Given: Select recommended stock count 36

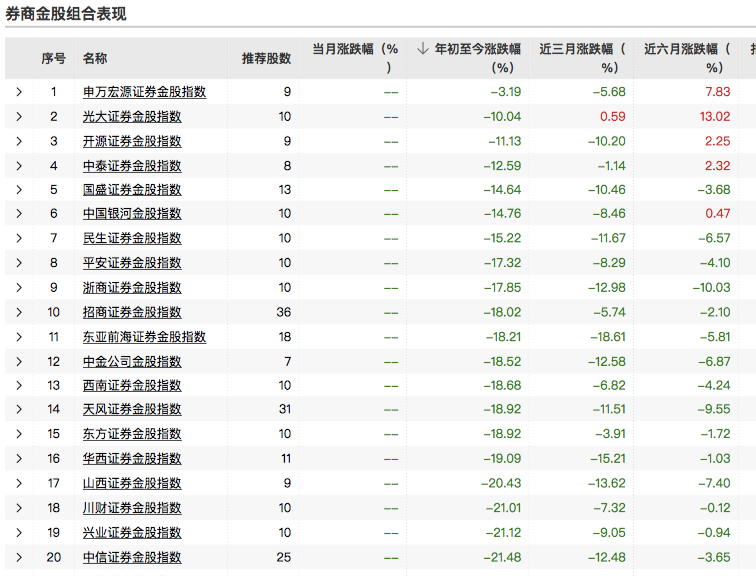Looking at the screenshot, I should point(284,312).
